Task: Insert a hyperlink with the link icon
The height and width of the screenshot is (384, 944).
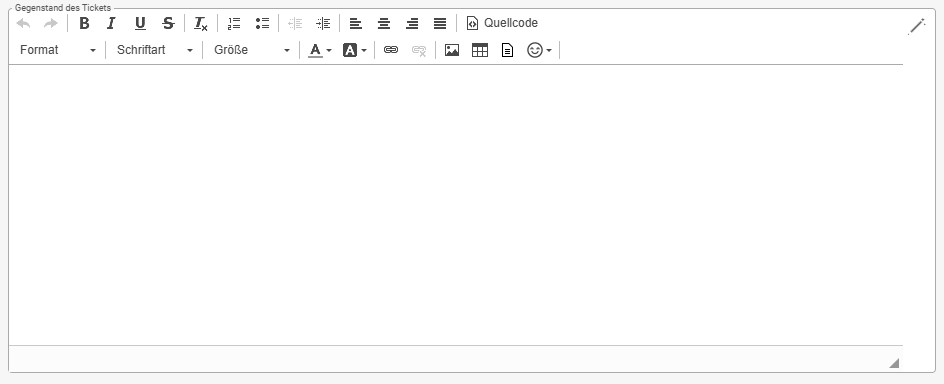Action: pyautogui.click(x=391, y=50)
